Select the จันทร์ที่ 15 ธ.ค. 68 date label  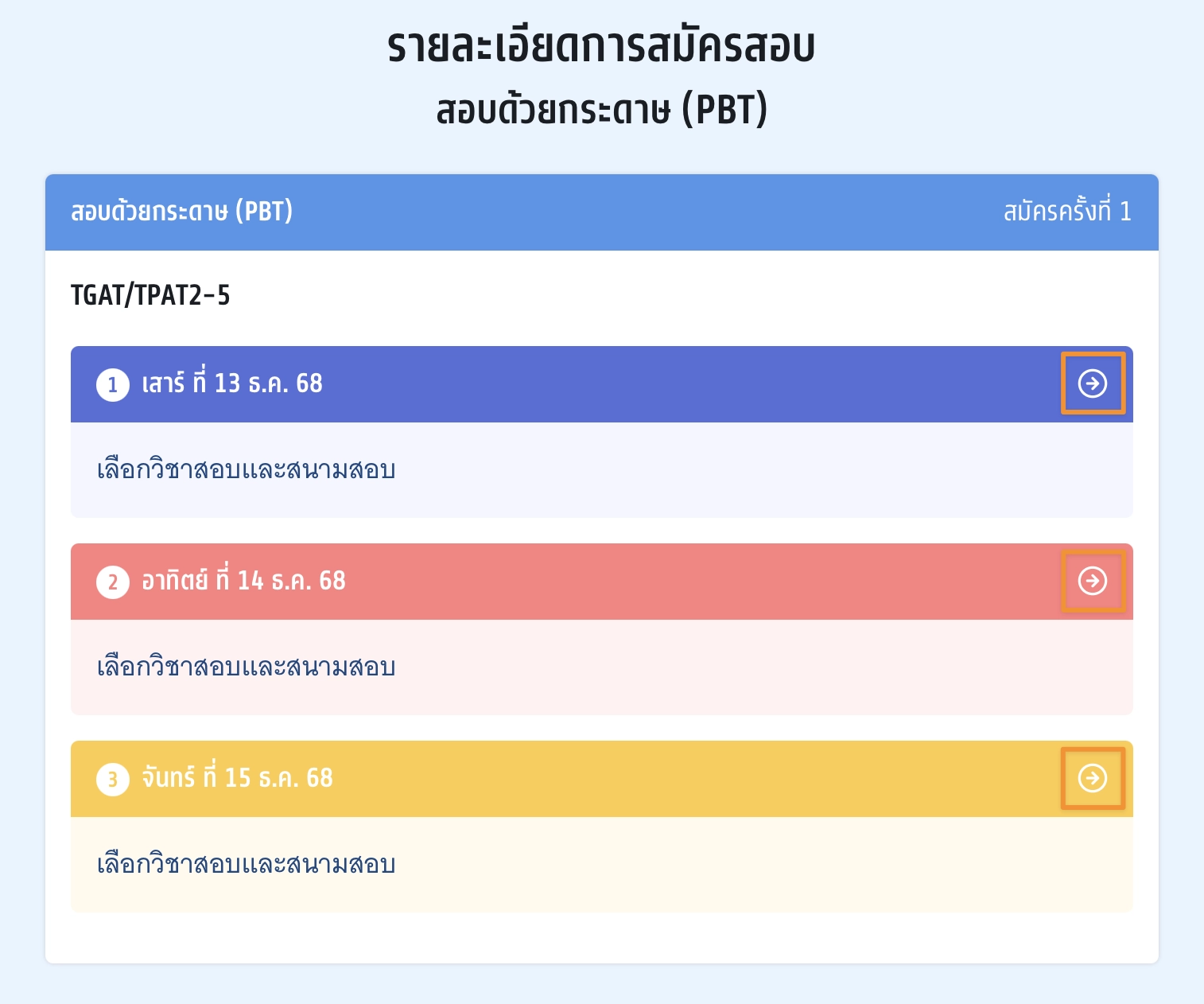[237, 778]
